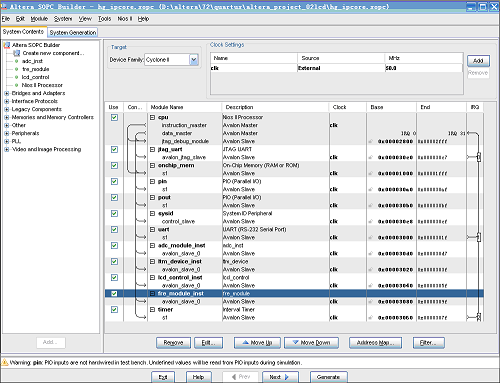Click the IRQ connector on uart s1 row
Viewport: 500px width, 383px height.
point(479,237)
